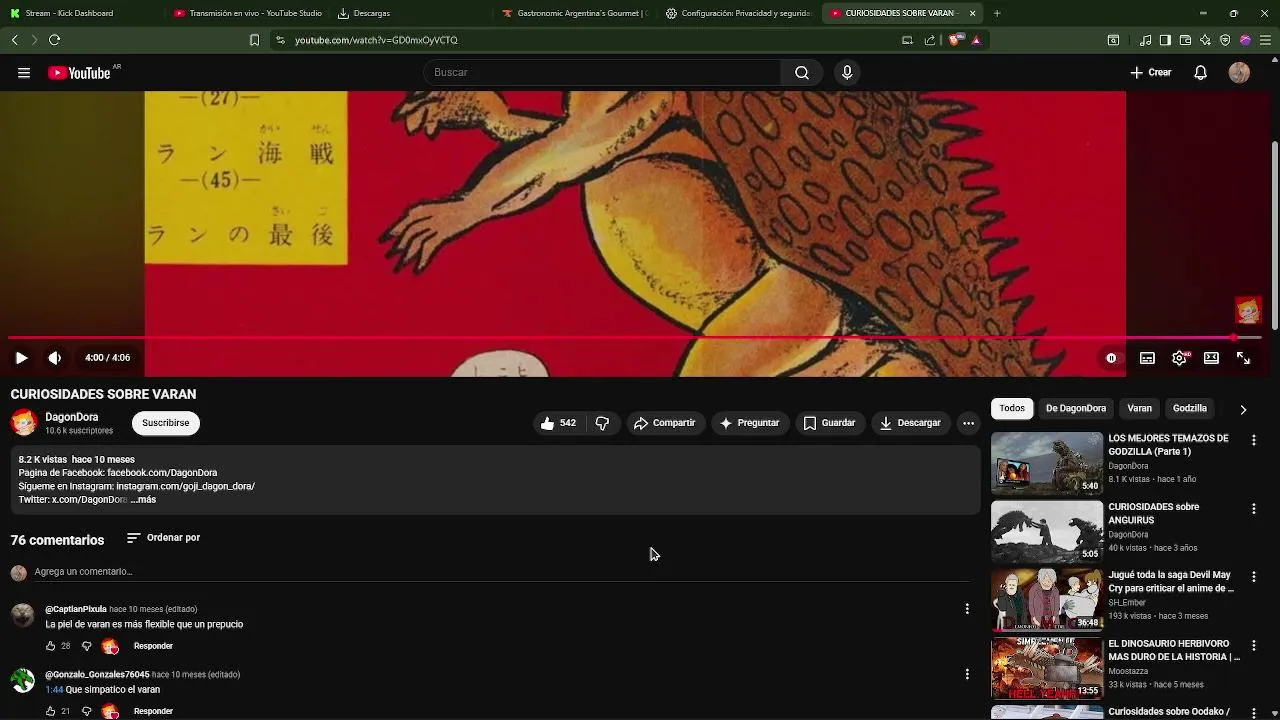Open the DagonDora channel name link
This screenshot has width=1280, height=720.
(72, 417)
